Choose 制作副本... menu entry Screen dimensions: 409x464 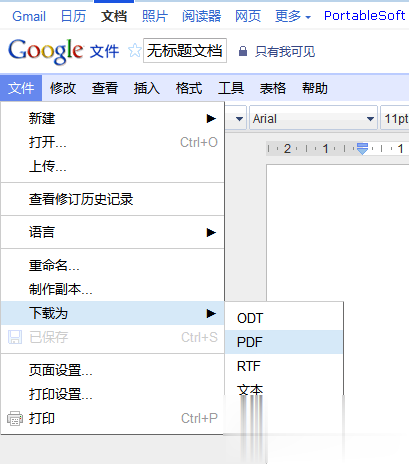(x=112, y=289)
